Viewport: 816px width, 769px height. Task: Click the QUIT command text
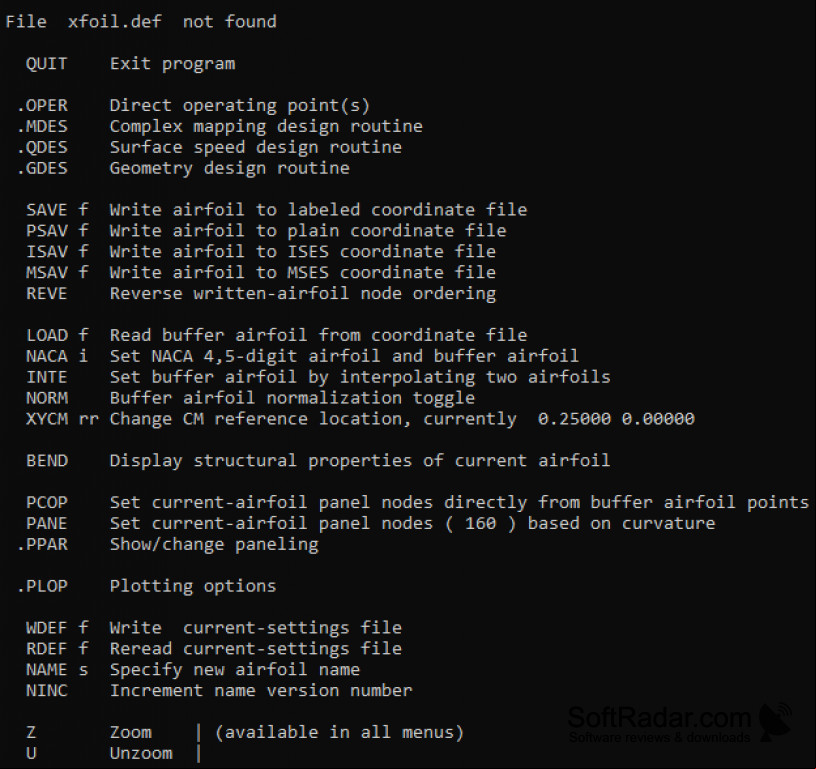(46, 63)
